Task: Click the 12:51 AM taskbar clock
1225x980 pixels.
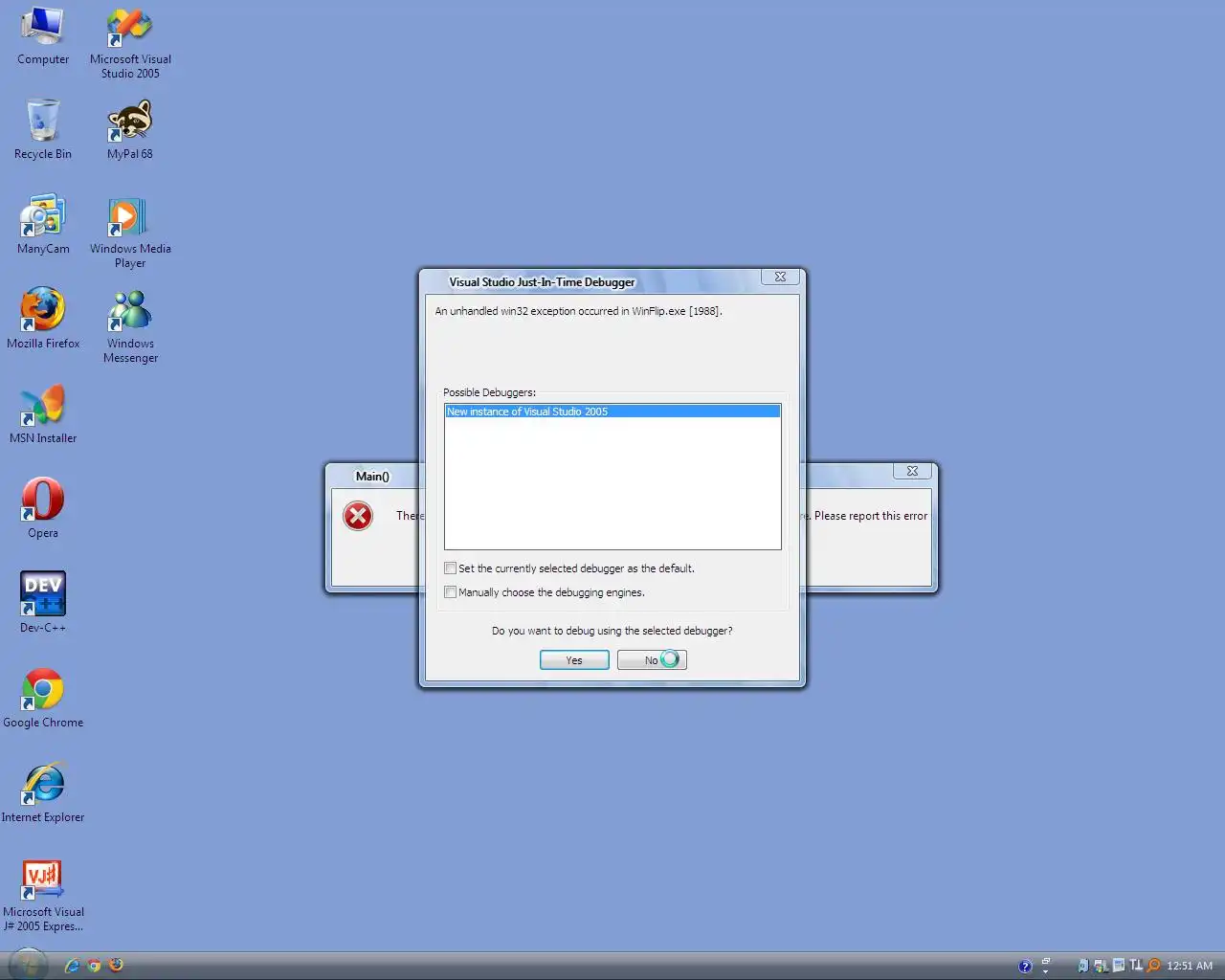Action: point(1190,966)
